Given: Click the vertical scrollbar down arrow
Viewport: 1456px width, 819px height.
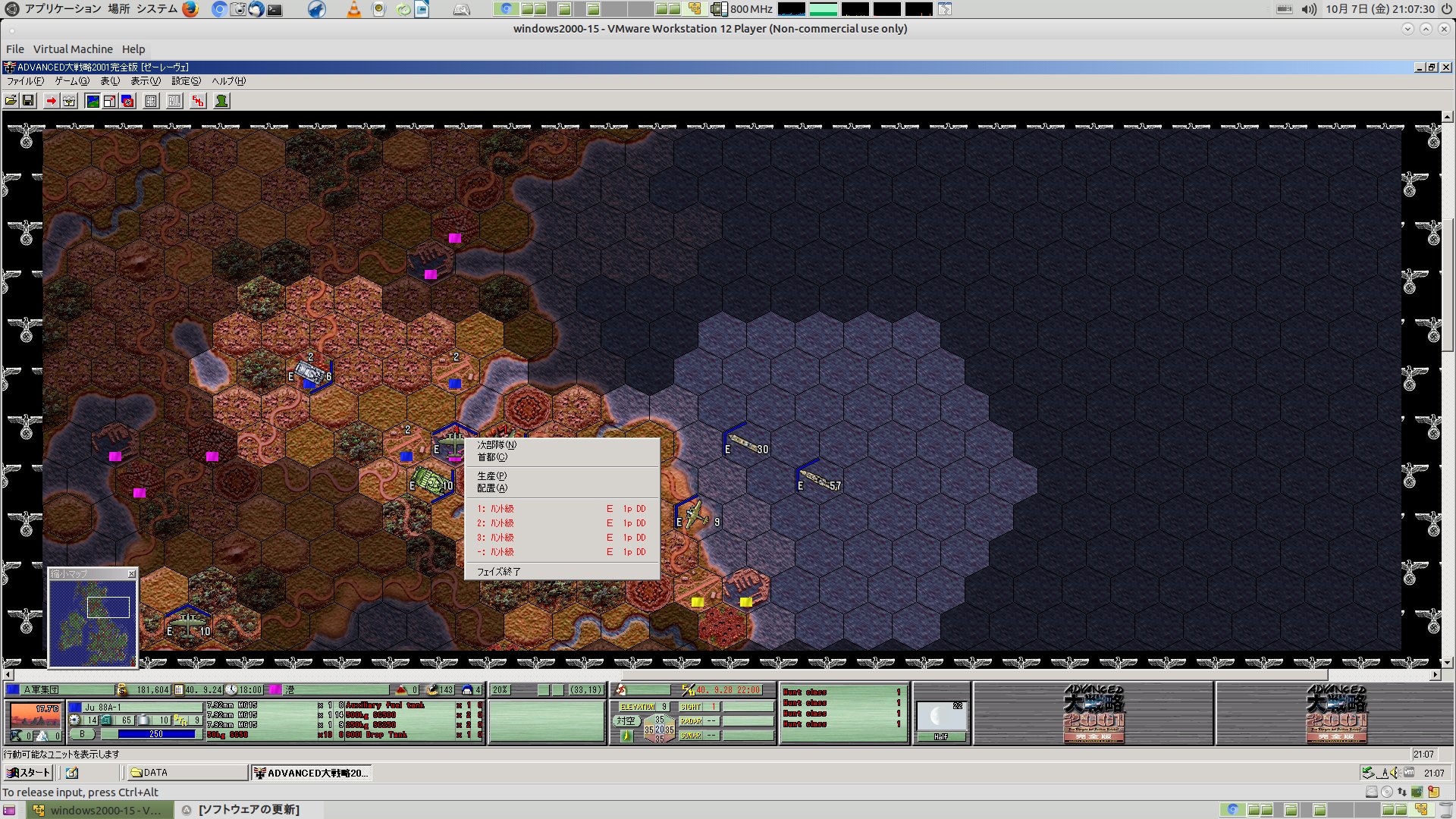Looking at the screenshot, I should coord(1448,663).
